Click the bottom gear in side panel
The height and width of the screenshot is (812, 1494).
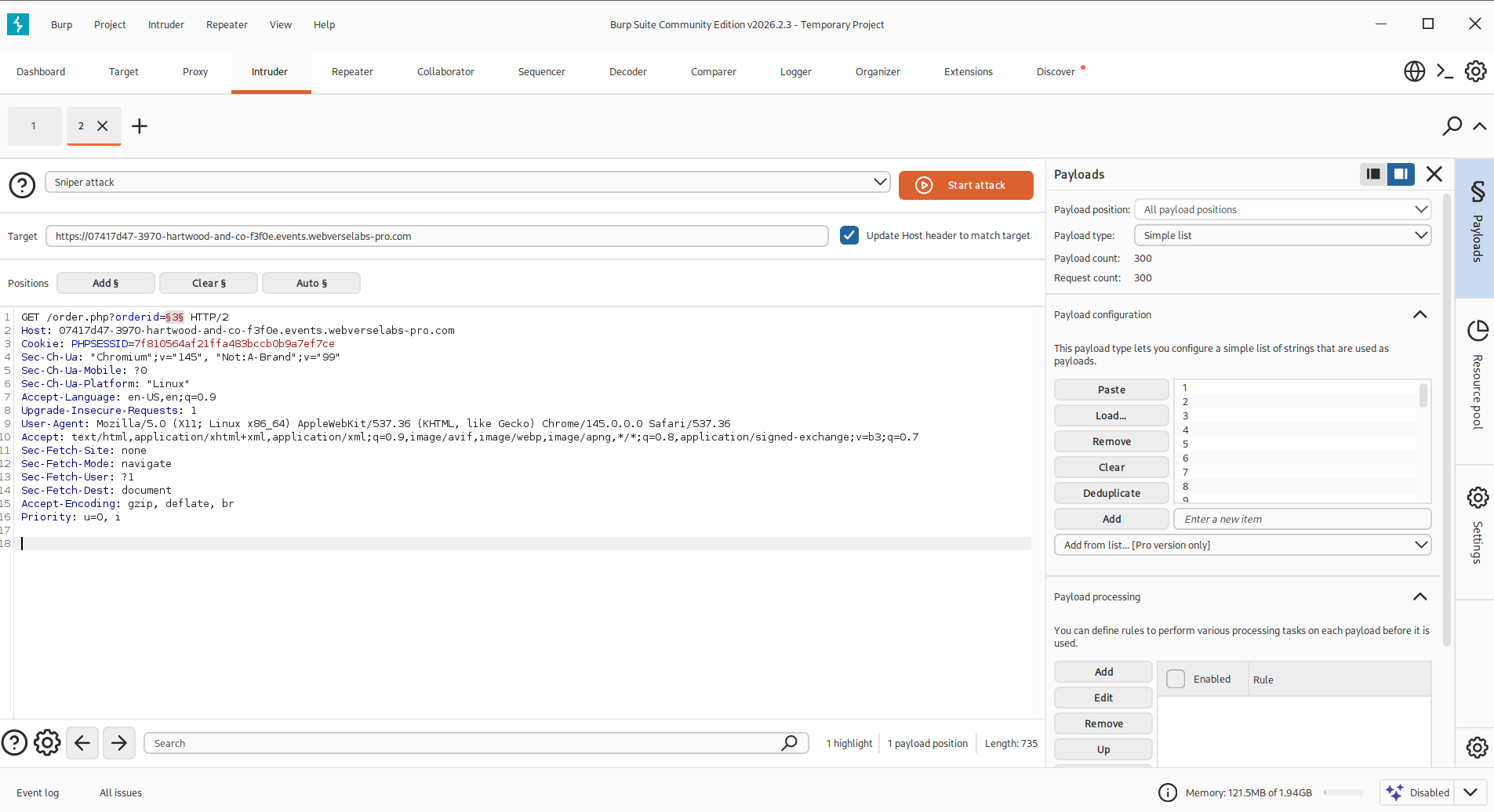click(1477, 747)
